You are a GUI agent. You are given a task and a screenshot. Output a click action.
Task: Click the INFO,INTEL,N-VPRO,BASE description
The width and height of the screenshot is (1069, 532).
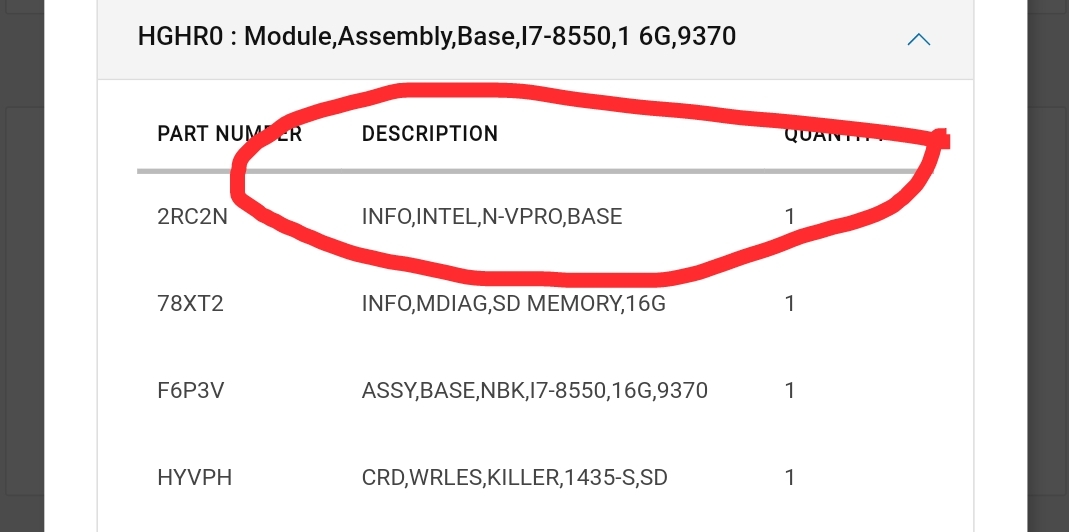point(492,216)
